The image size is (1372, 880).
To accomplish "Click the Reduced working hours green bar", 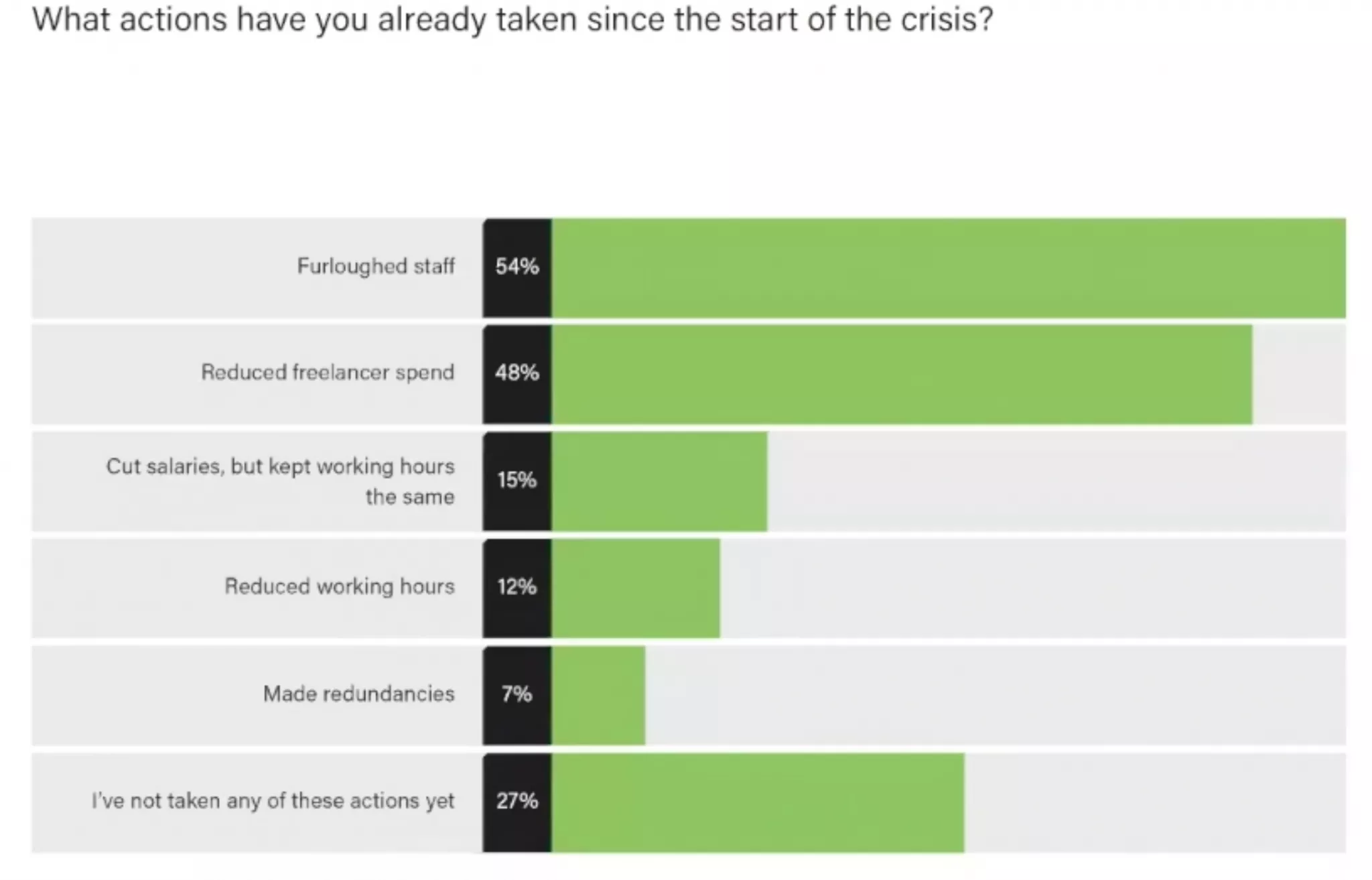I will tap(636, 588).
